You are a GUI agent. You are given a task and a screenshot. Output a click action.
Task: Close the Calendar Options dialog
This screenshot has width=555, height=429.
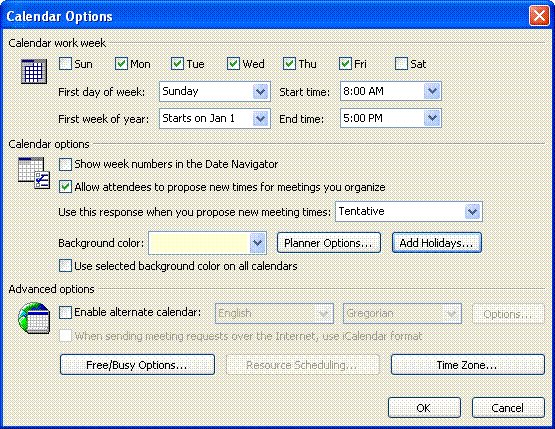(539, 16)
